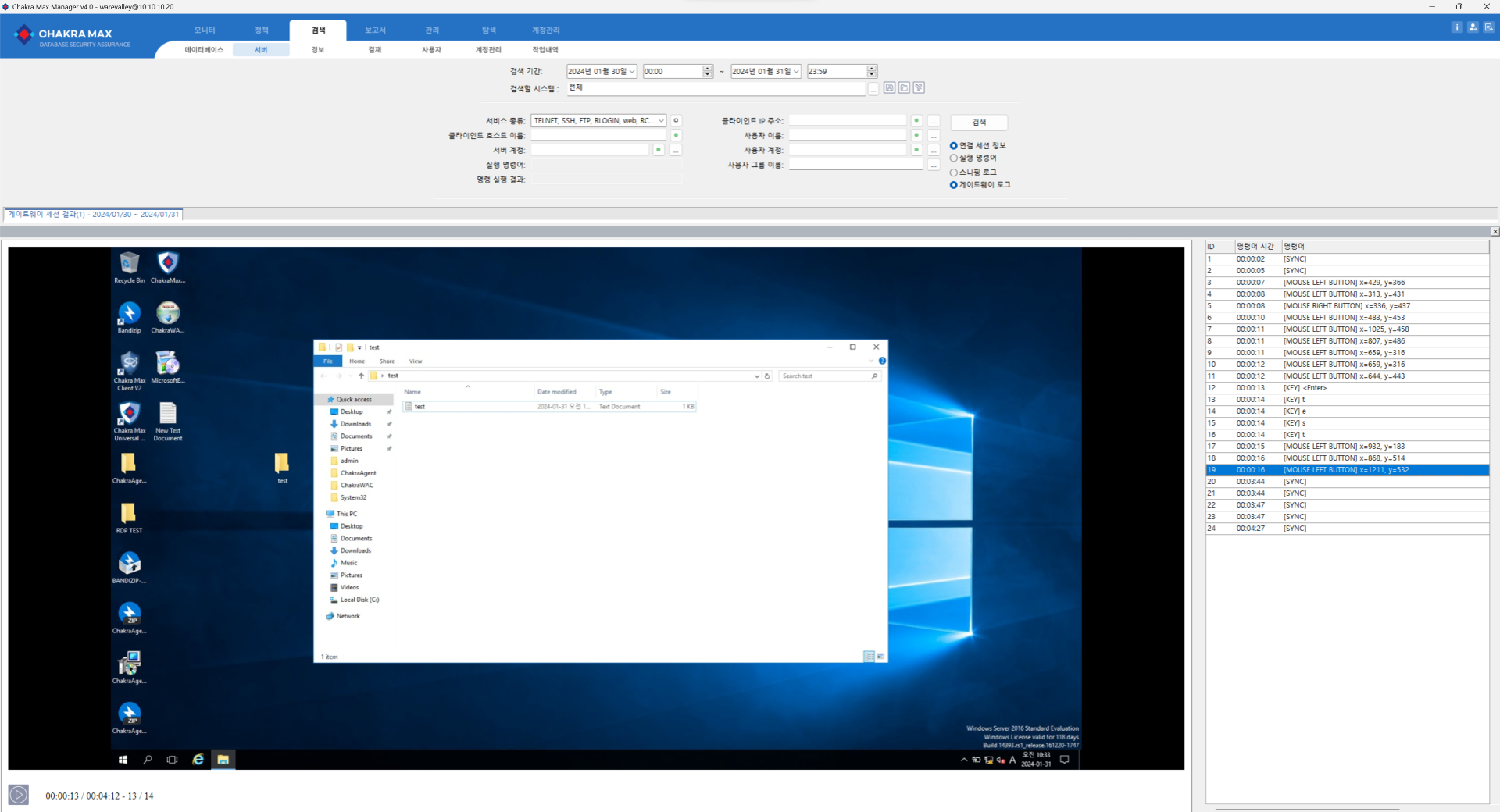Click green dot button for 서버 계정
Screen dimensions: 1500x812
click(x=659, y=150)
